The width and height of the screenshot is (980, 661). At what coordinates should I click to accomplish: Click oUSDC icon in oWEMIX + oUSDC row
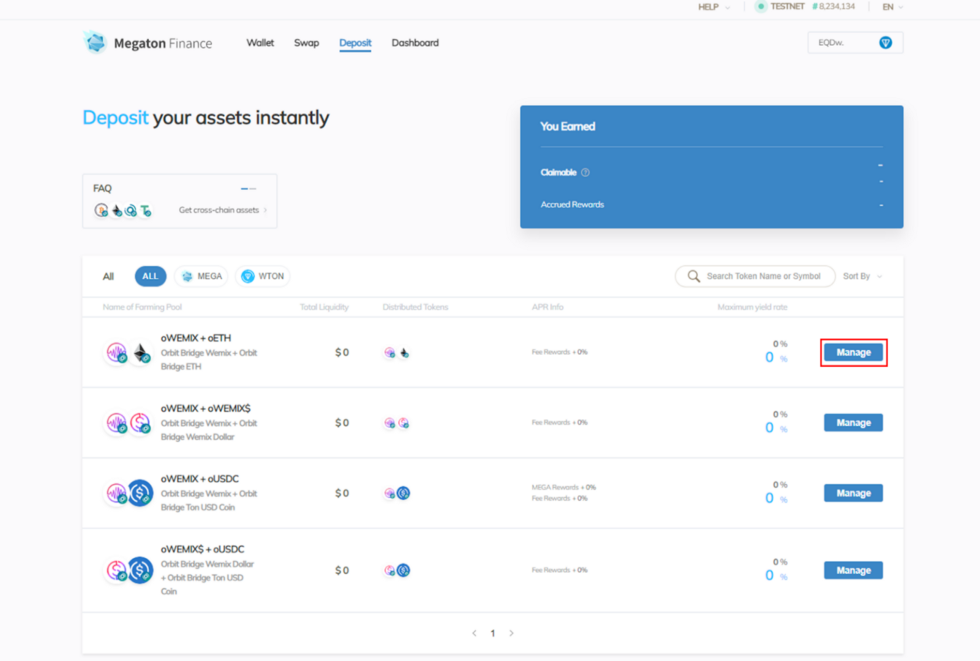140,493
